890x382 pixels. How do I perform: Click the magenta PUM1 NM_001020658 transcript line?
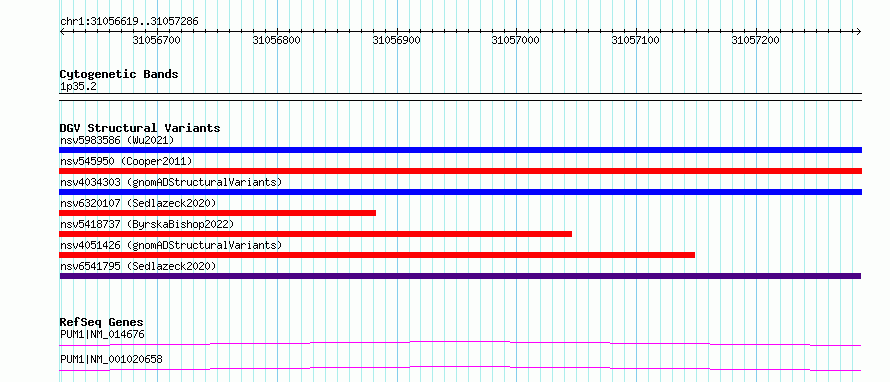(x=460, y=368)
